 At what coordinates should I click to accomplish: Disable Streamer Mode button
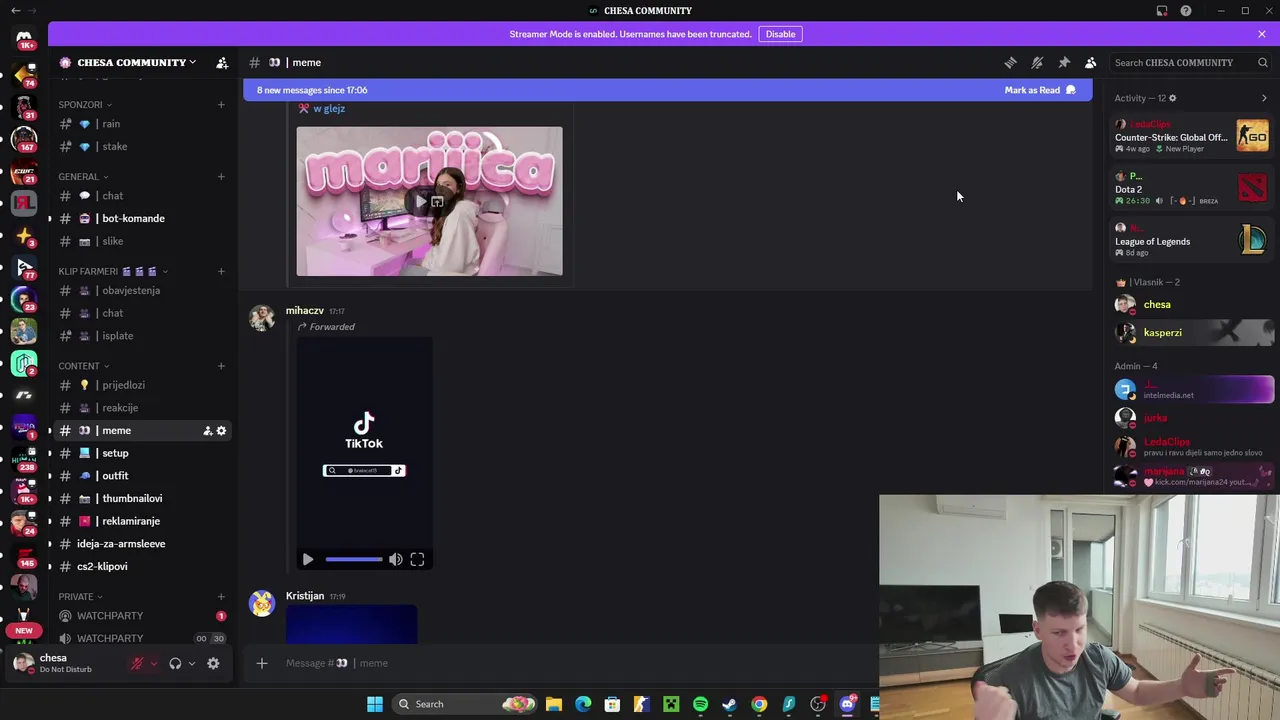[780, 34]
